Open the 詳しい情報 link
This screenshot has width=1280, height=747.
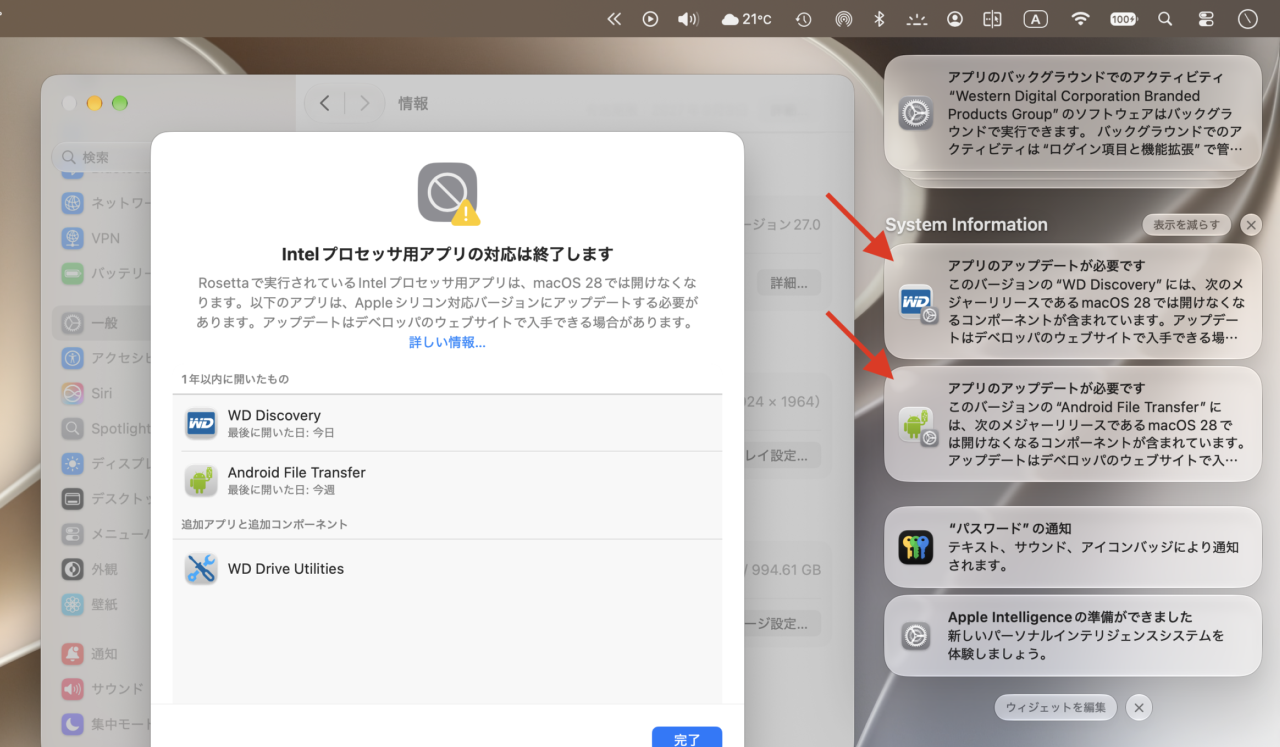click(447, 342)
